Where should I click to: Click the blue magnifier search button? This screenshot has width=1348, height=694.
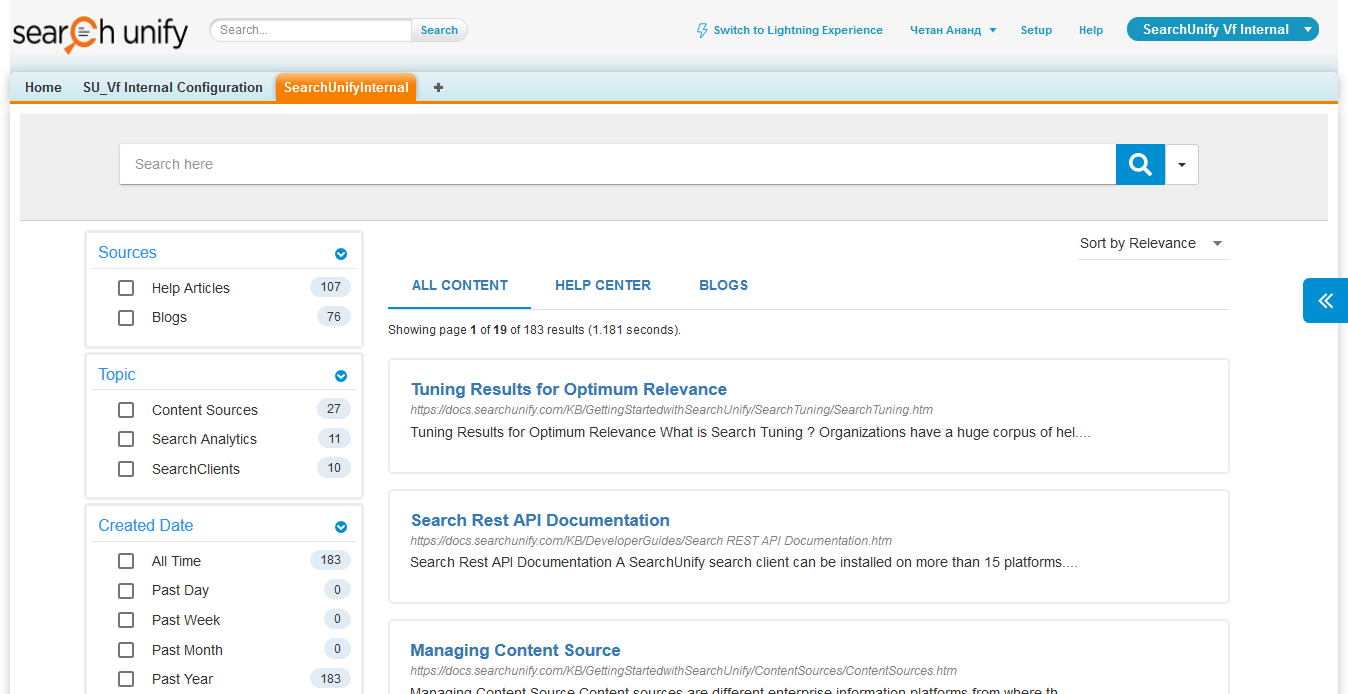(1140, 164)
